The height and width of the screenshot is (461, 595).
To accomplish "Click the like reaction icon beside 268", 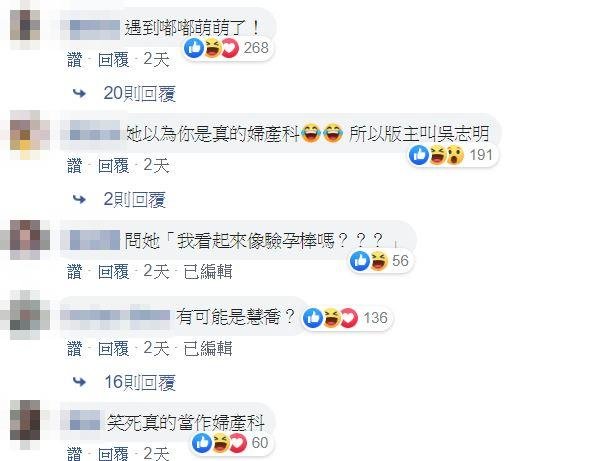I will coord(194,48).
